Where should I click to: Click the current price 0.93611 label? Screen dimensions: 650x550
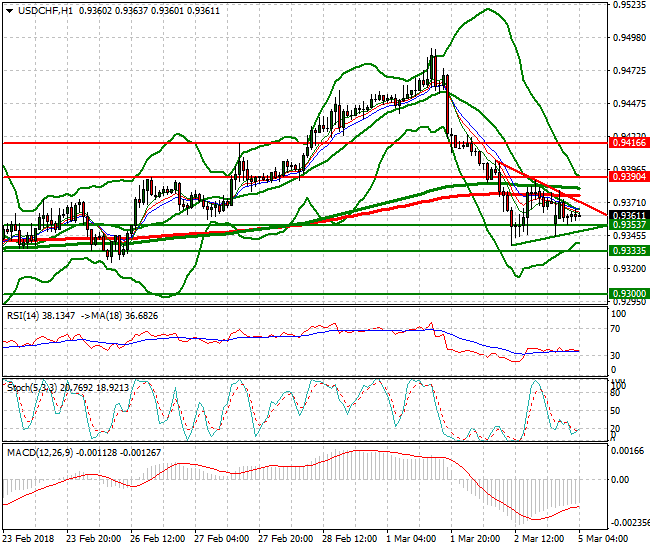tap(629, 216)
